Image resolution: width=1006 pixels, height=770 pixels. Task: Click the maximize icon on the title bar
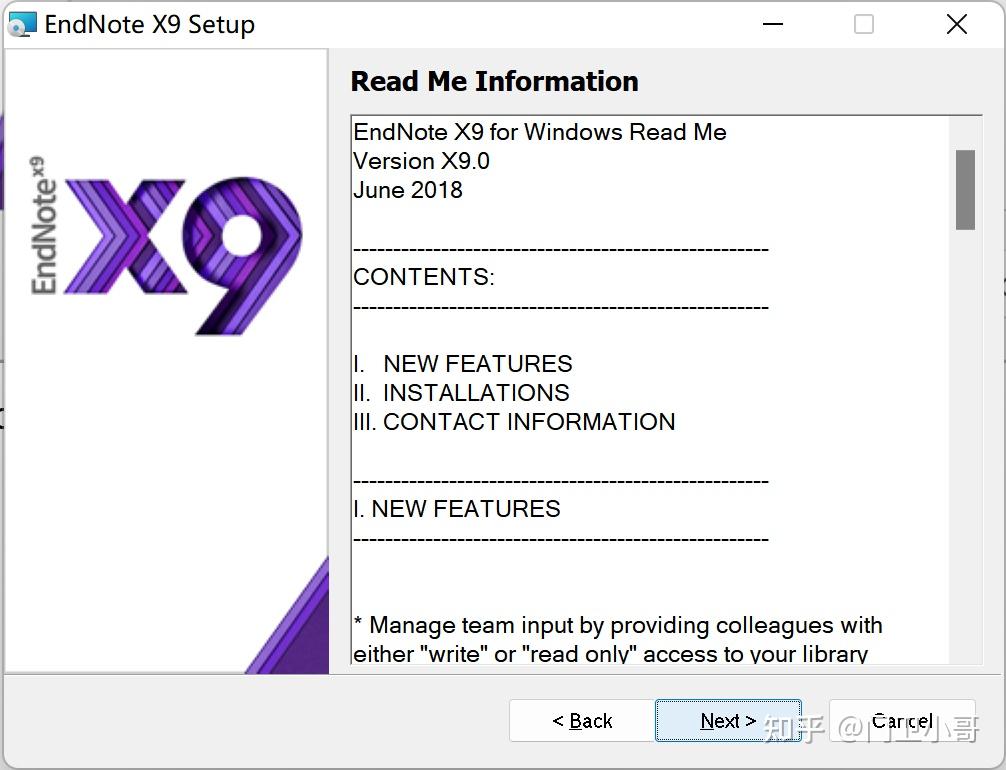(862, 23)
